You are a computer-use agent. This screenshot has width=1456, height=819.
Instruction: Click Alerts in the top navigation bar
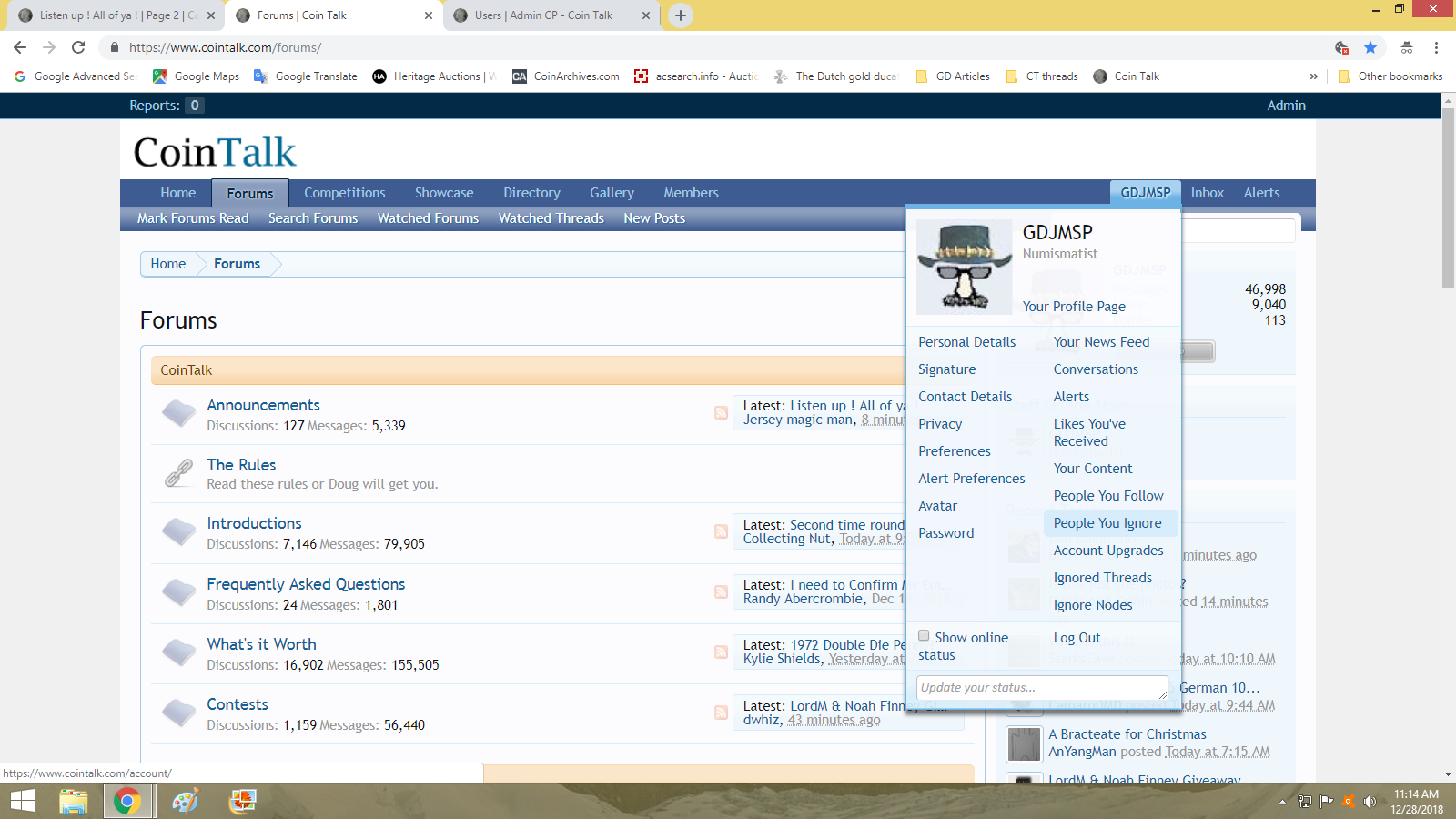click(x=1261, y=193)
